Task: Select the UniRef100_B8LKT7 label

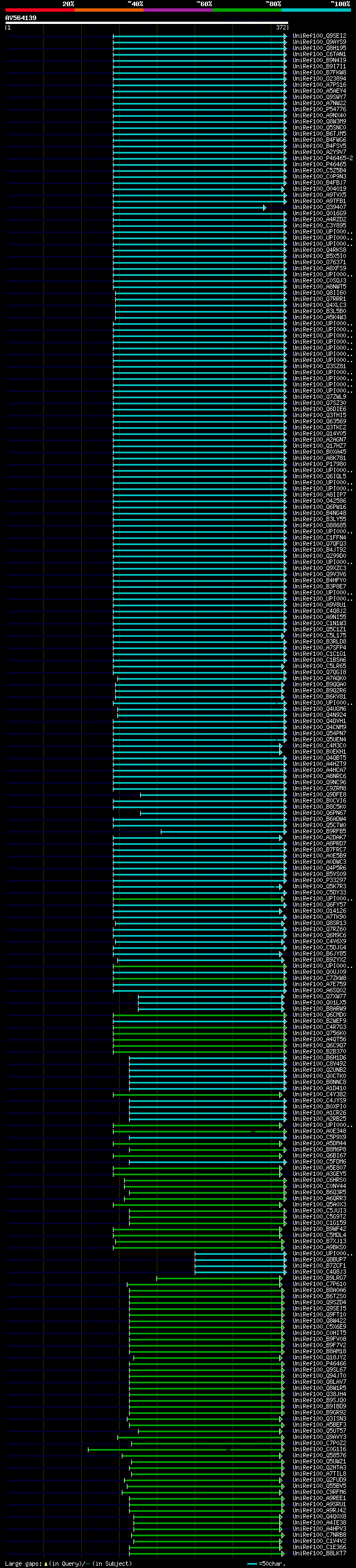Action: (319, 1554)
